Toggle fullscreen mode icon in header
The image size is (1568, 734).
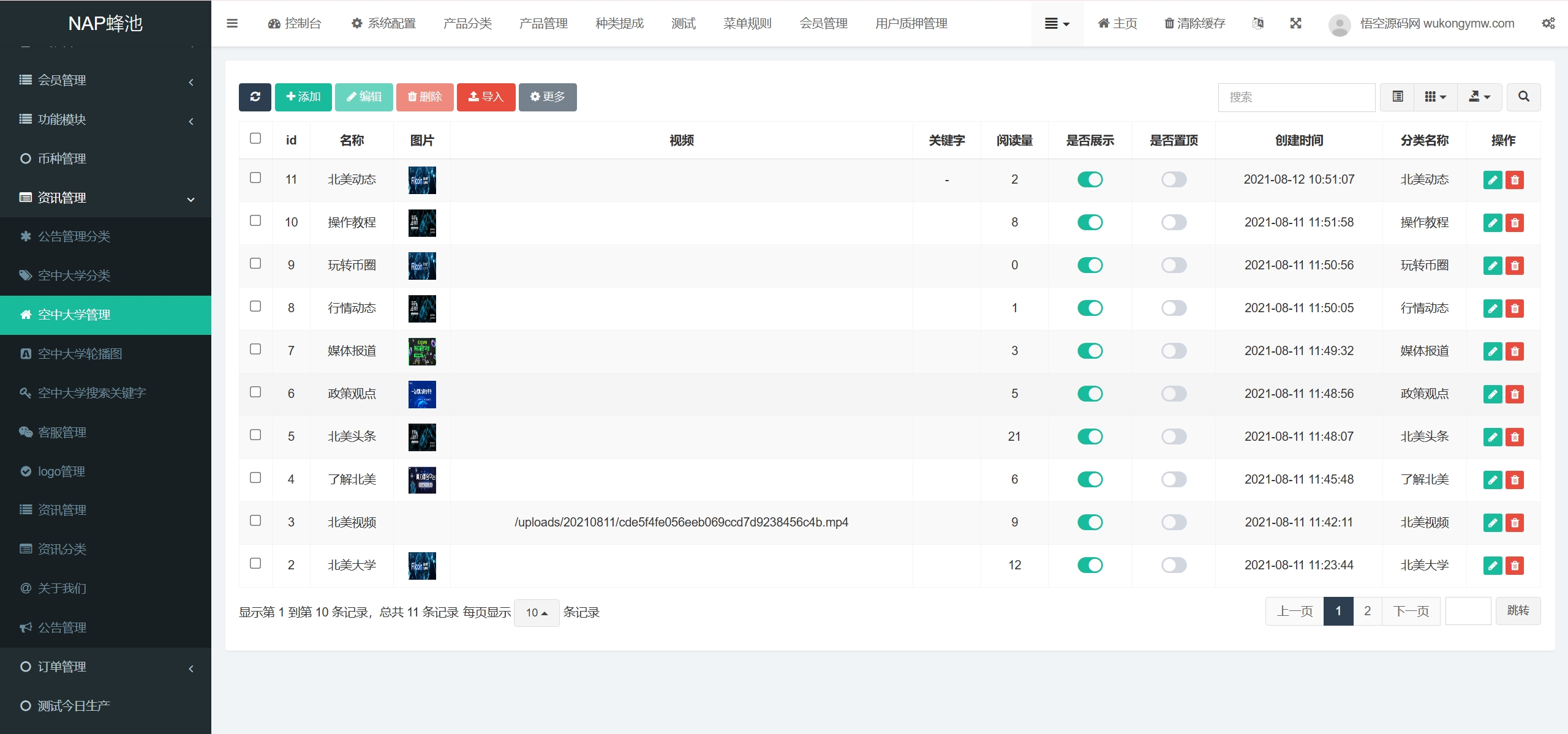pyautogui.click(x=1295, y=23)
